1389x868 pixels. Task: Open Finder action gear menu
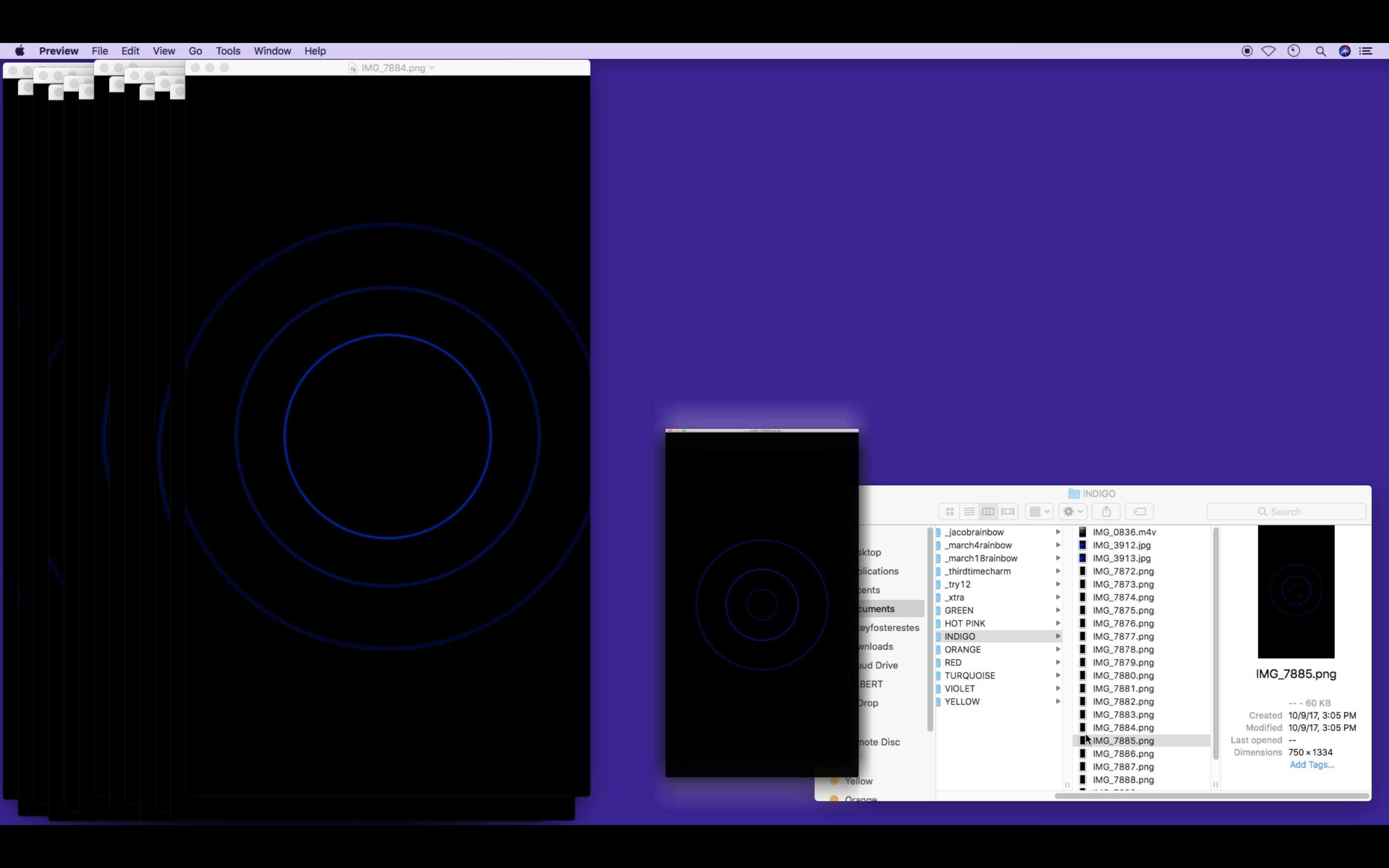[1072, 512]
